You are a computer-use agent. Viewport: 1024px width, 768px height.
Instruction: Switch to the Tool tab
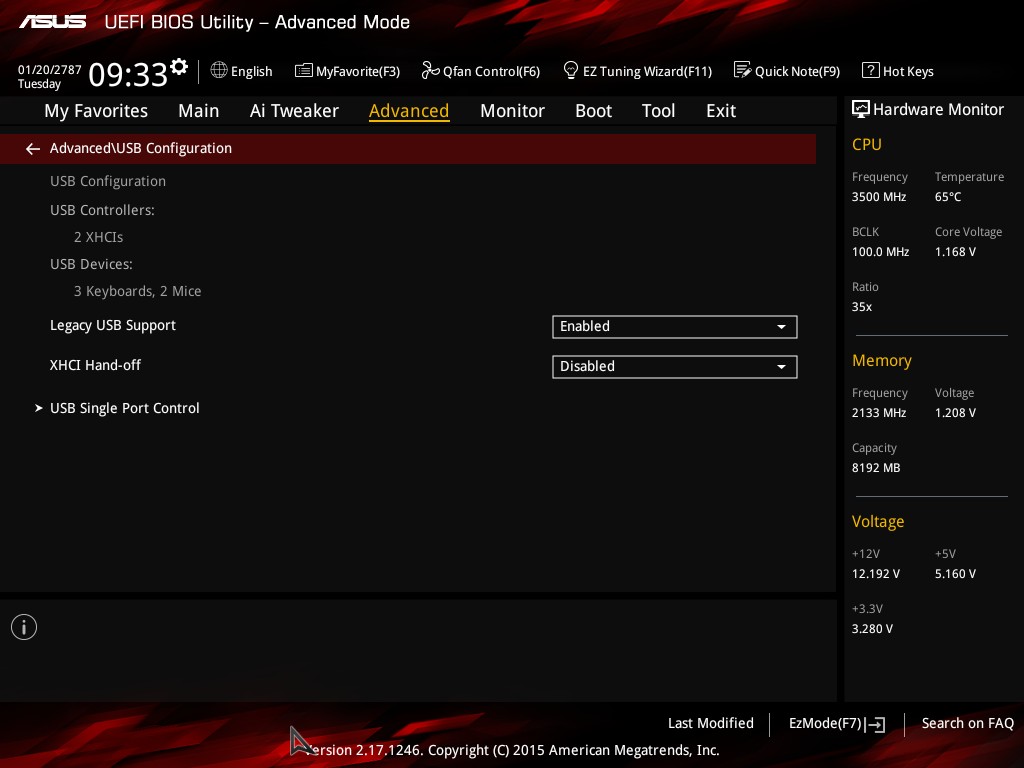(x=658, y=111)
